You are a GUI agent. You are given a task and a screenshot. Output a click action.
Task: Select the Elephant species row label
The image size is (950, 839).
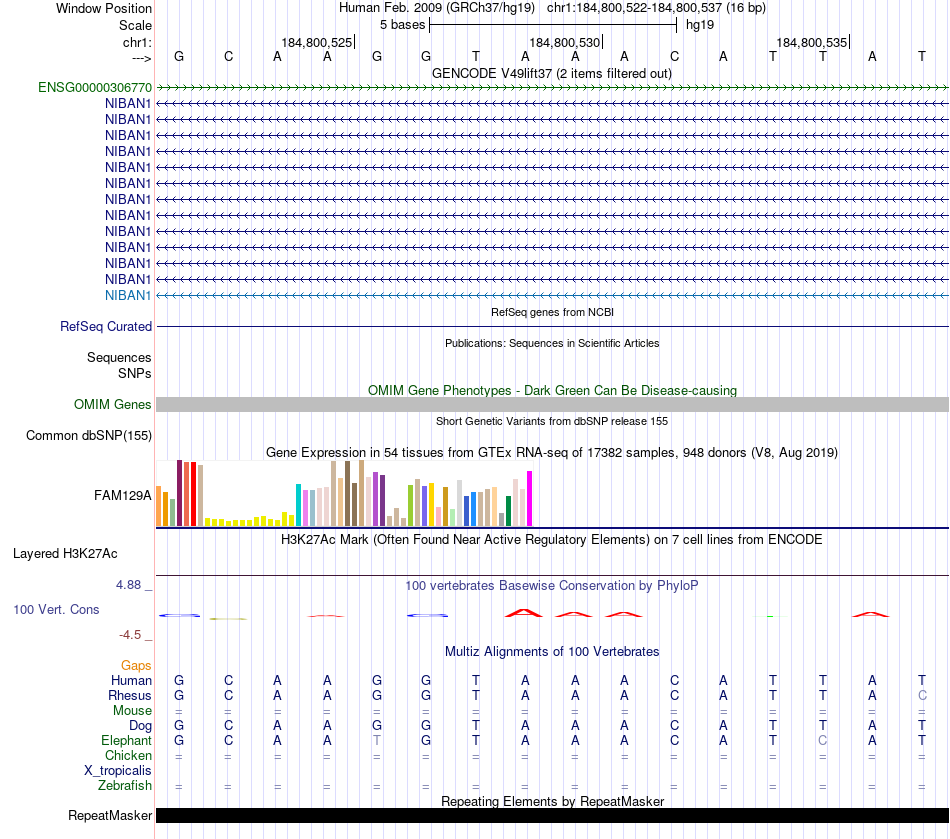tap(126, 740)
